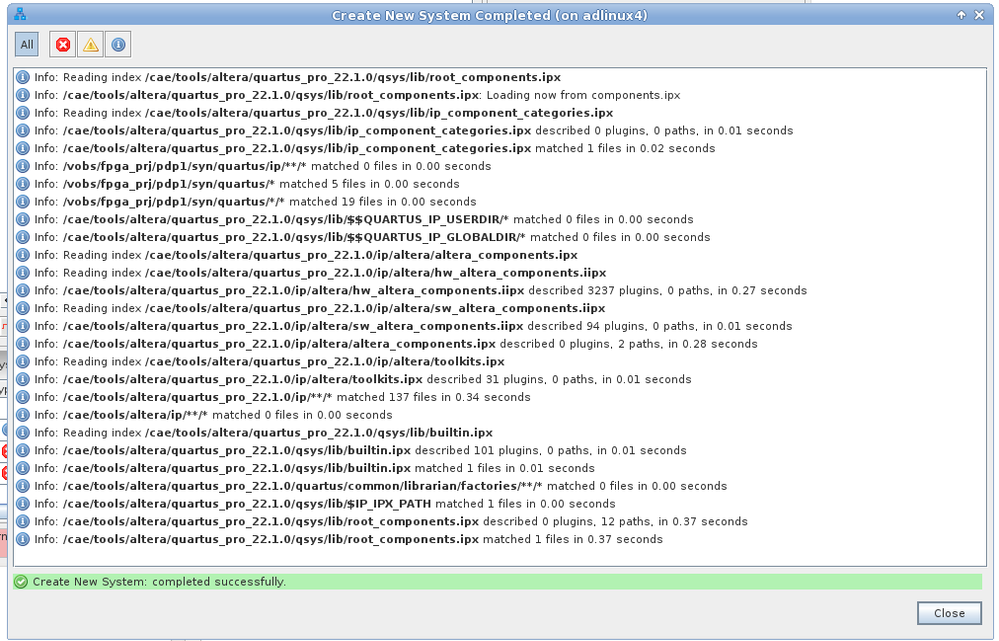Click info icon for 'described 94 plugins' row

point(23,326)
